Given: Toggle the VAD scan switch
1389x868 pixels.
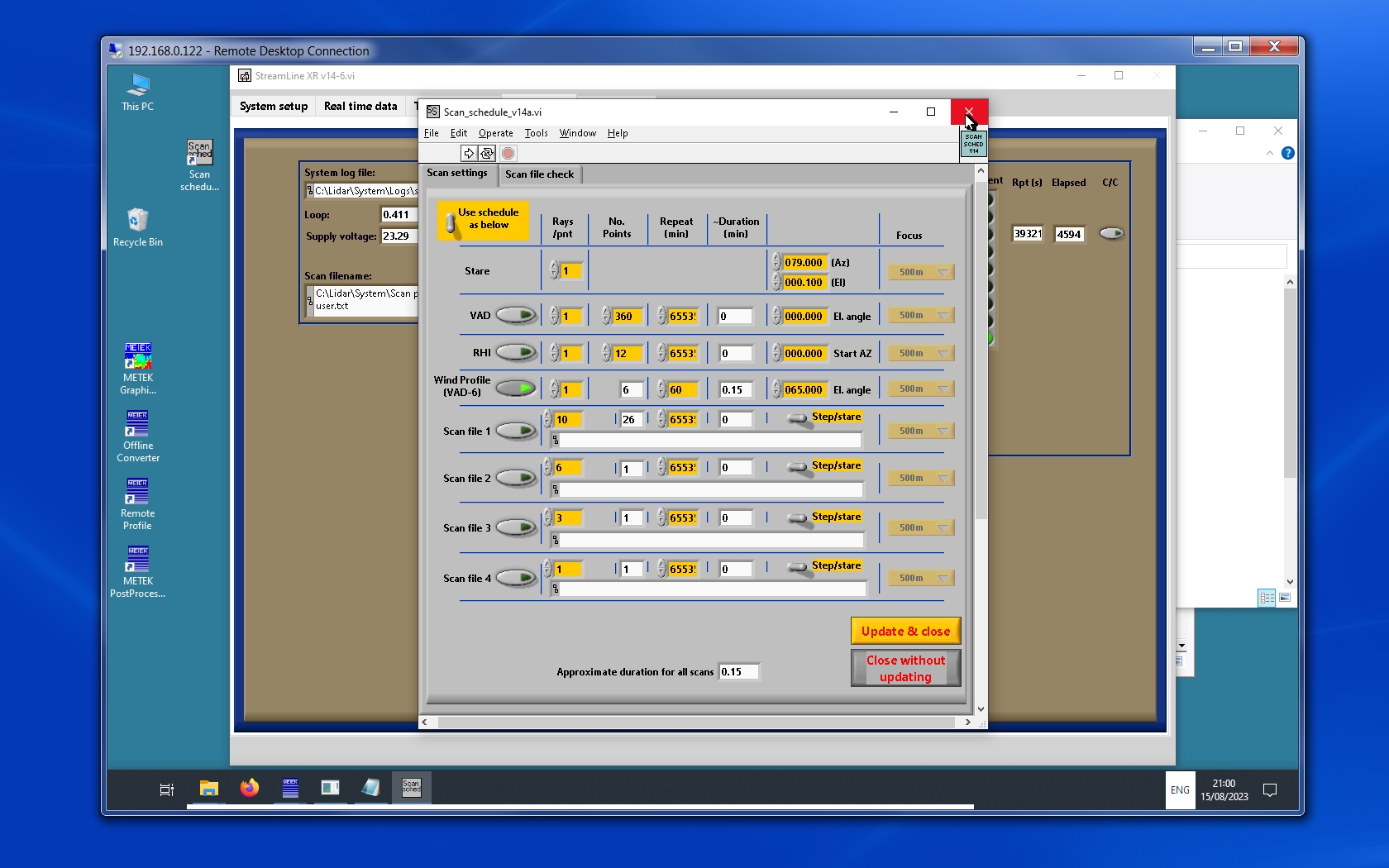Looking at the screenshot, I should (x=517, y=315).
